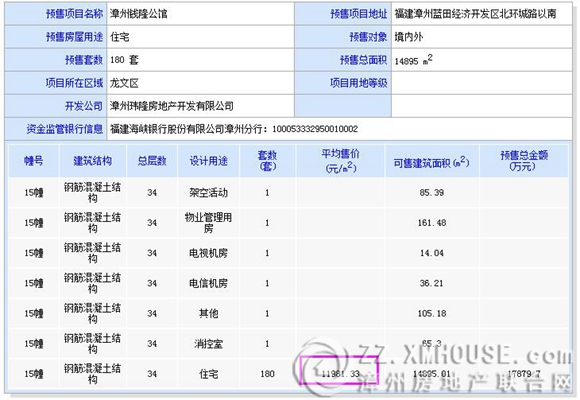
Task: Click the 住宅 row unit count 180
Action: click(x=267, y=374)
